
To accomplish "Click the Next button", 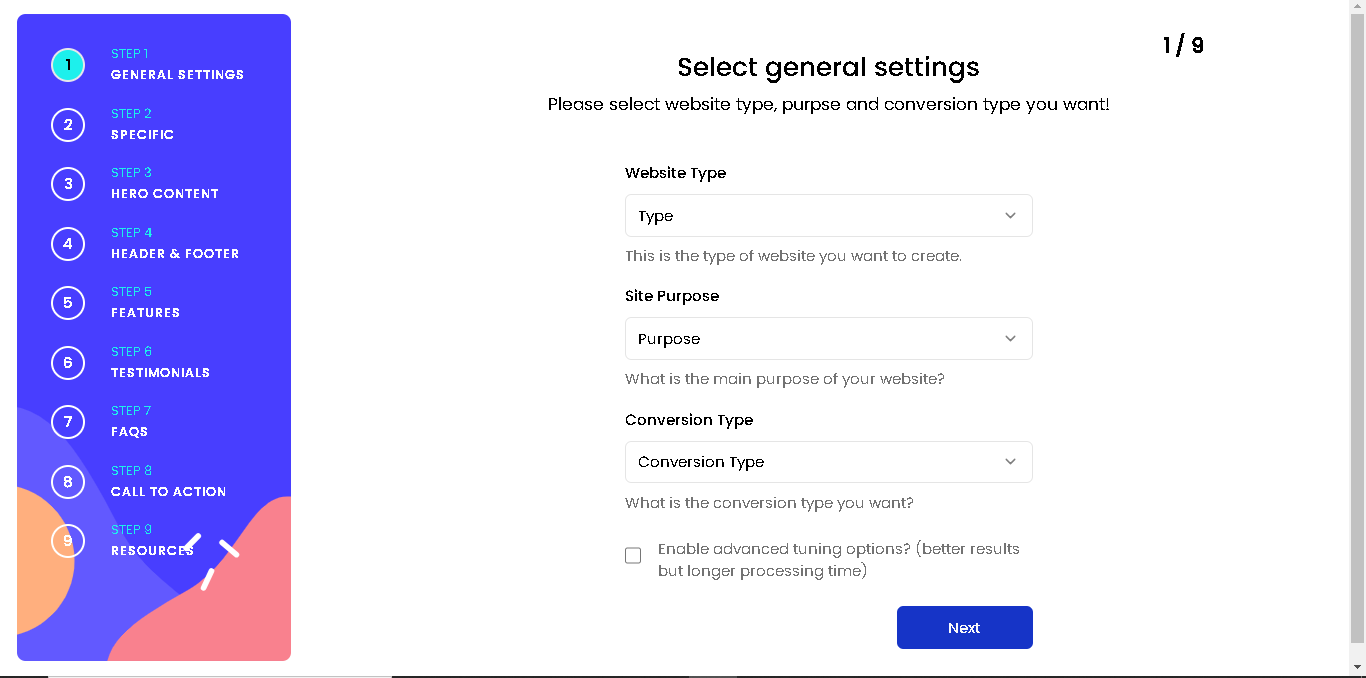I will 965,628.
